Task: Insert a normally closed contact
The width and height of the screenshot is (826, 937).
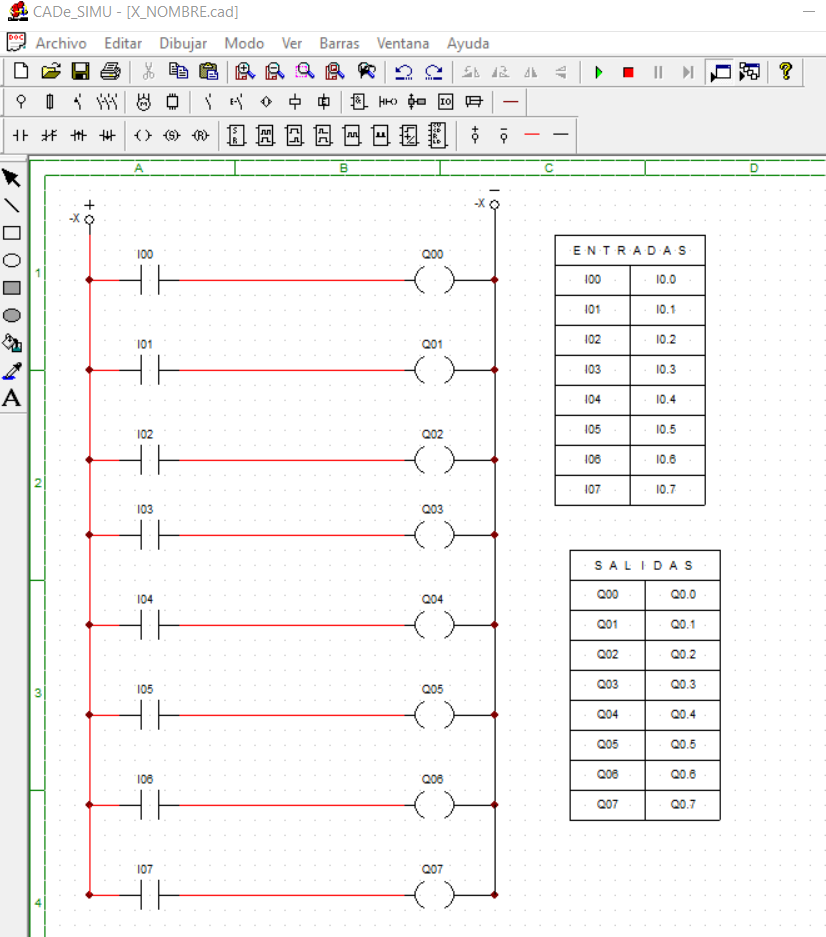Action: tap(48, 135)
